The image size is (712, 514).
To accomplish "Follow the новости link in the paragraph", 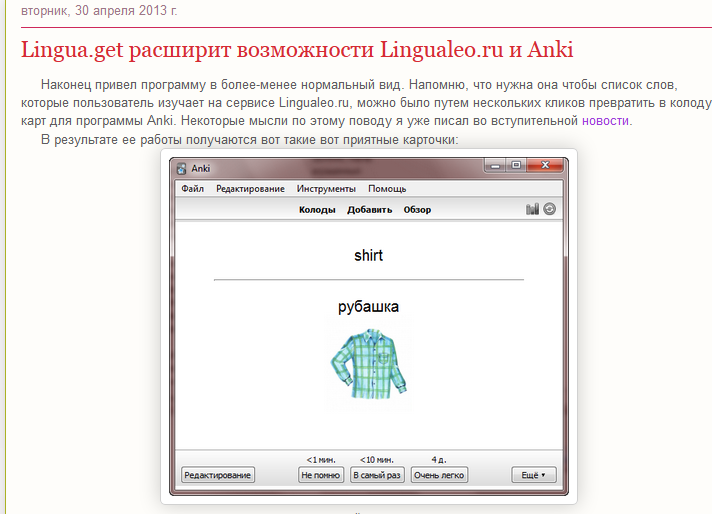I will [606, 120].
